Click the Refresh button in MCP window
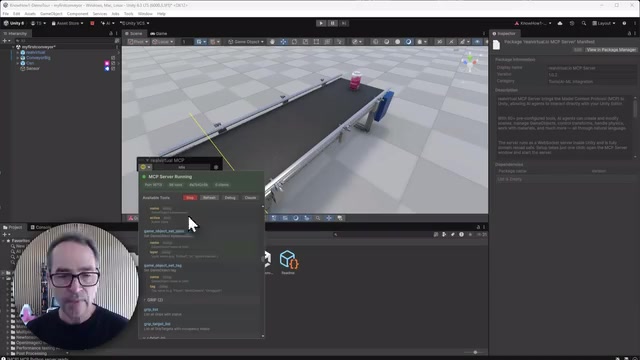 click(209, 198)
